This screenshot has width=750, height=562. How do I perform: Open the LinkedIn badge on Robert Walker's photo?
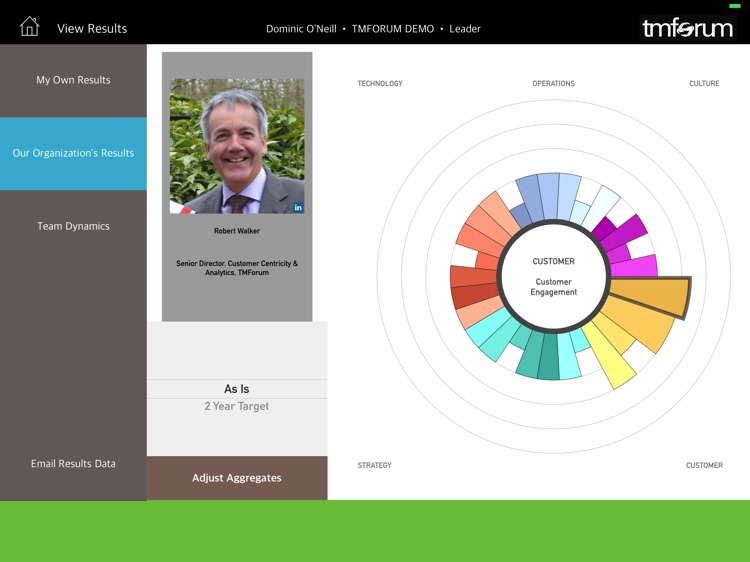pos(298,208)
